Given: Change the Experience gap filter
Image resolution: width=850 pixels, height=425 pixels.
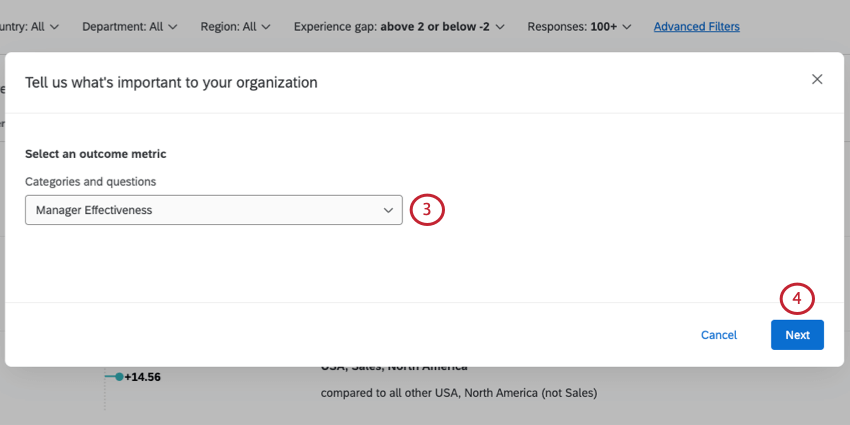Looking at the screenshot, I should click(x=399, y=26).
